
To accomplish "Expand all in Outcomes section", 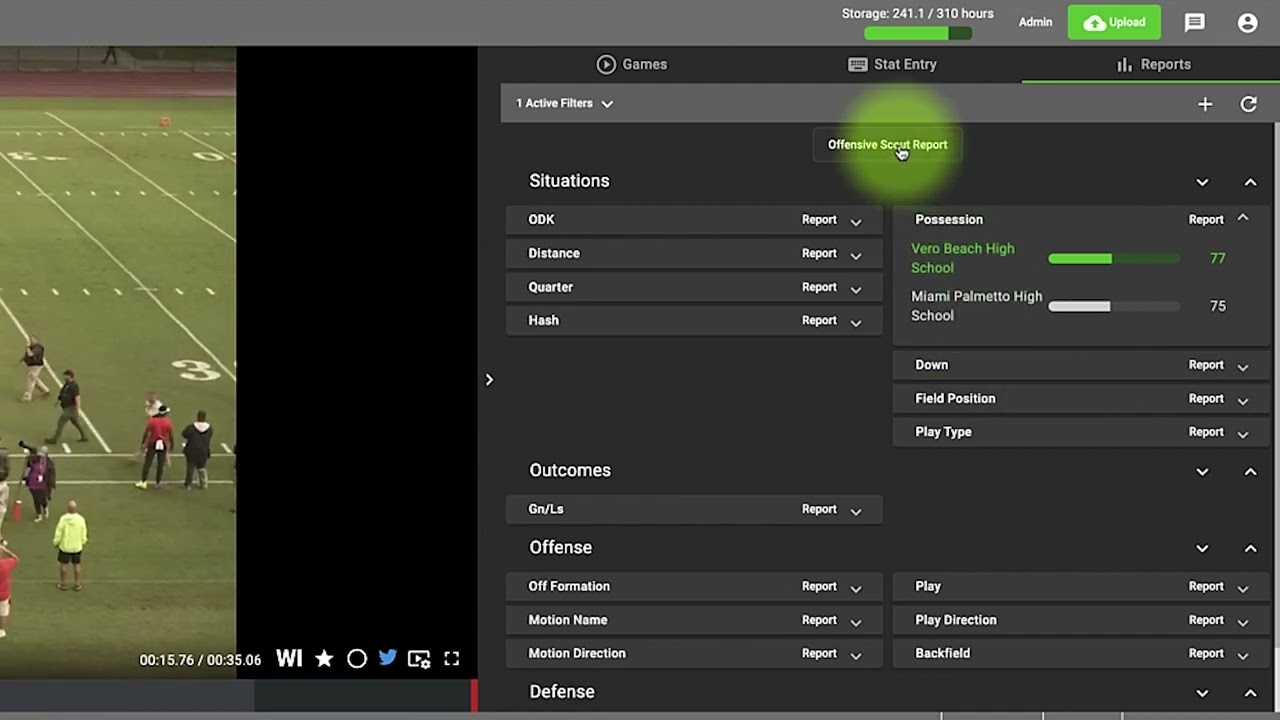I will (x=1202, y=471).
